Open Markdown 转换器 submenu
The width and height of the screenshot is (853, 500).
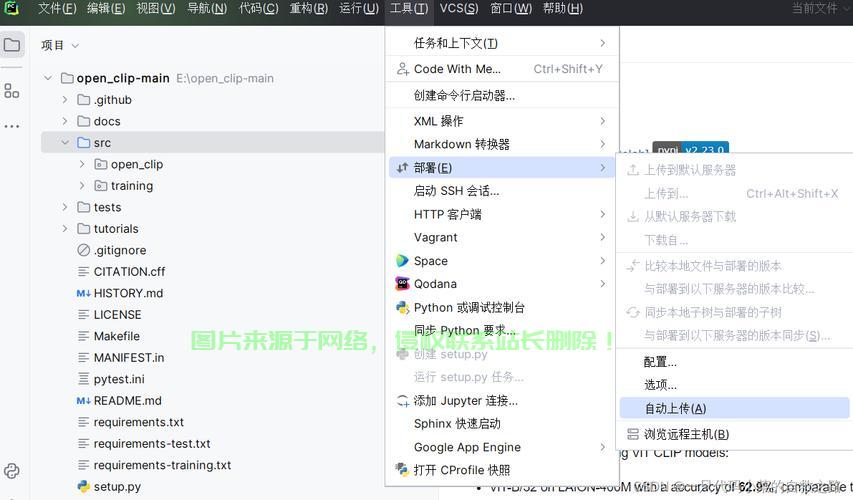502,144
